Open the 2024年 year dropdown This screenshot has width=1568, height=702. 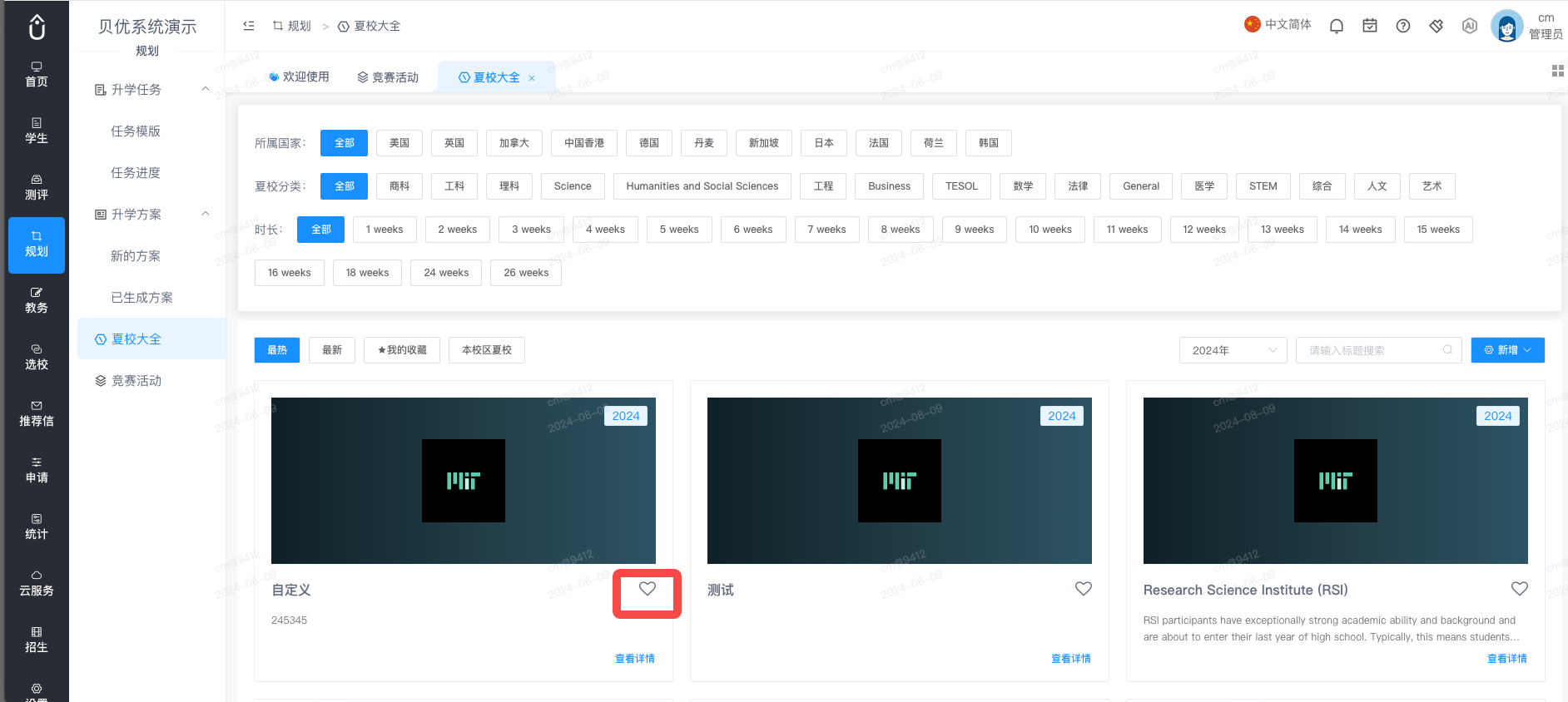click(1233, 350)
